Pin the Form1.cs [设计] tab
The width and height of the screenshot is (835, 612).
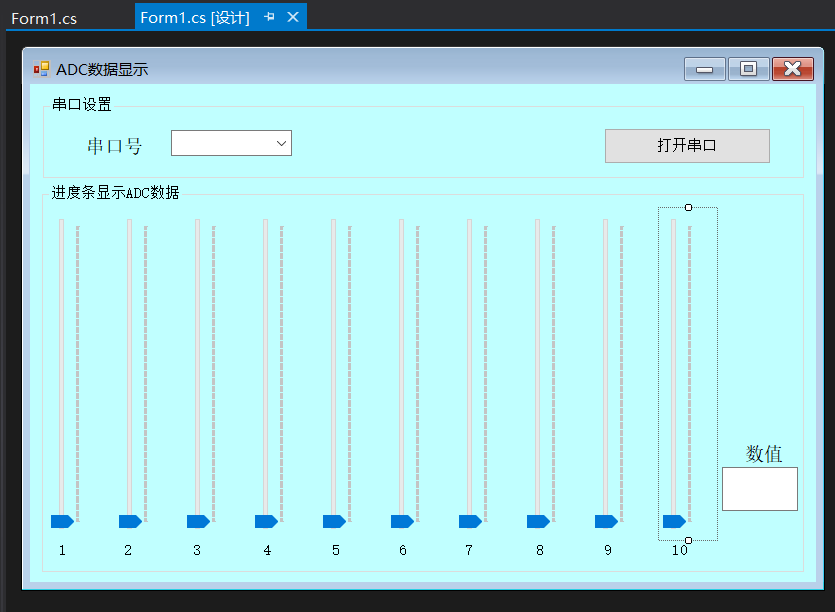click(x=269, y=17)
